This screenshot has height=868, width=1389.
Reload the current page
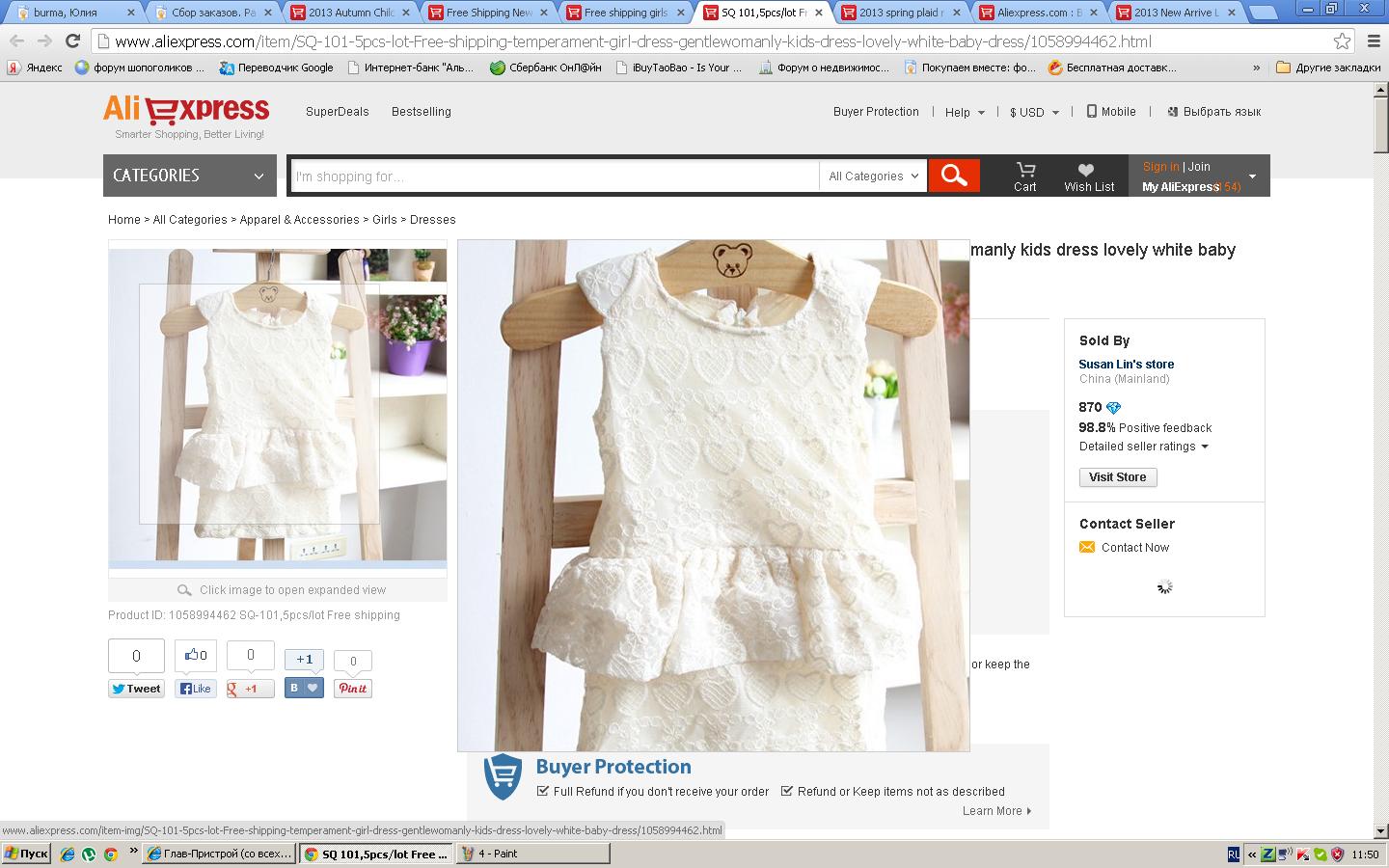[72, 41]
